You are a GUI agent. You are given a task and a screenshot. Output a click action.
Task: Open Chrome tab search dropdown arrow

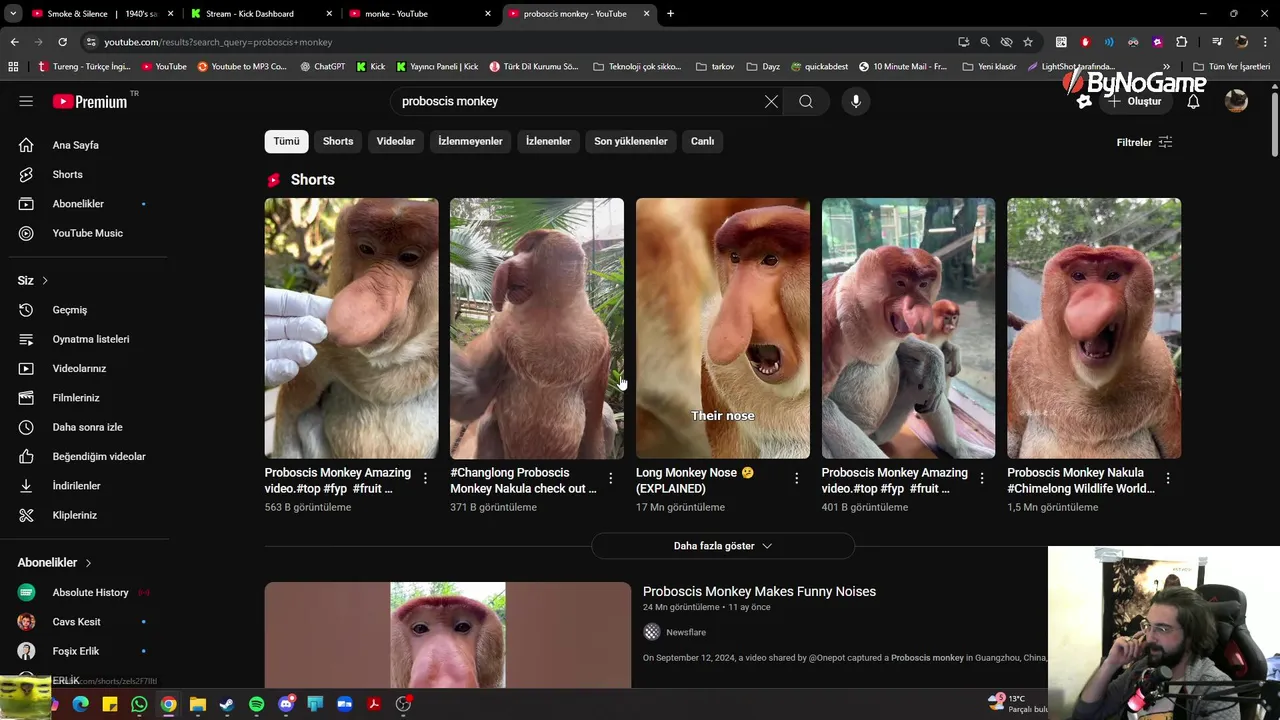click(13, 14)
